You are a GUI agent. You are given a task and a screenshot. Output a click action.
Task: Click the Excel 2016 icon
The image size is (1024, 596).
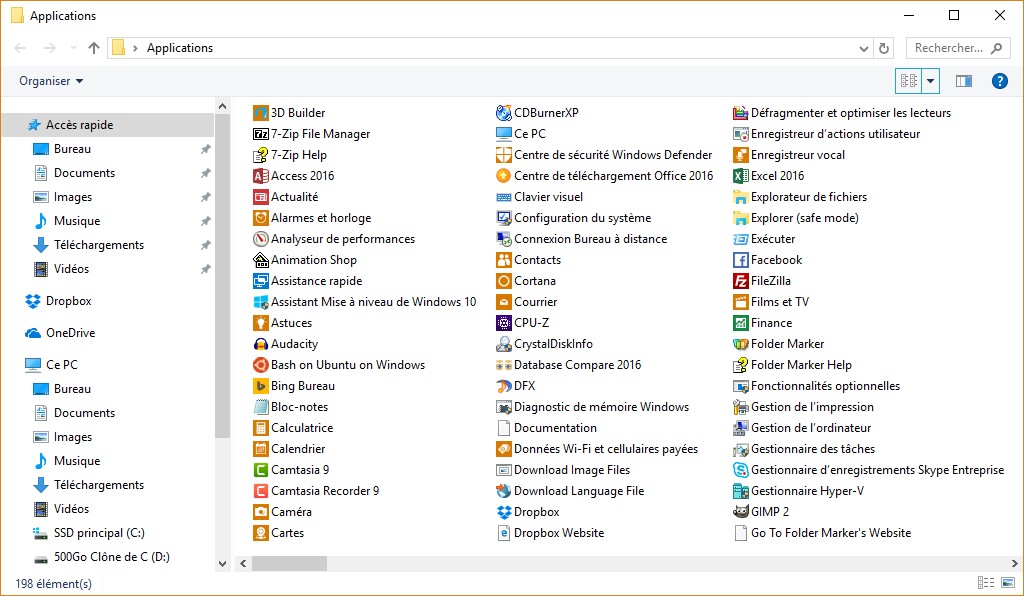click(x=741, y=176)
